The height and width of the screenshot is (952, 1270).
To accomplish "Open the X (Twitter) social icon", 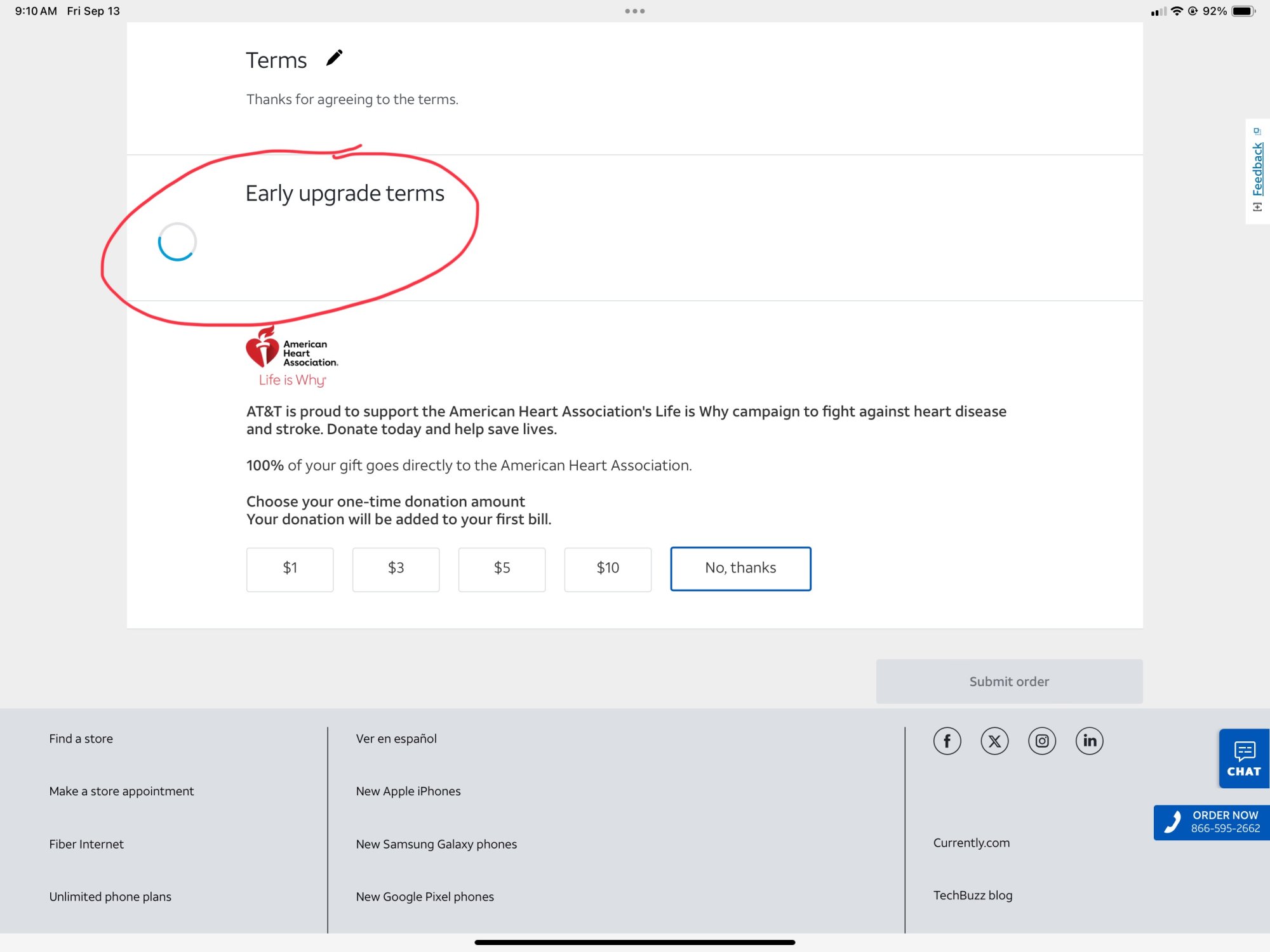I will click(x=994, y=741).
